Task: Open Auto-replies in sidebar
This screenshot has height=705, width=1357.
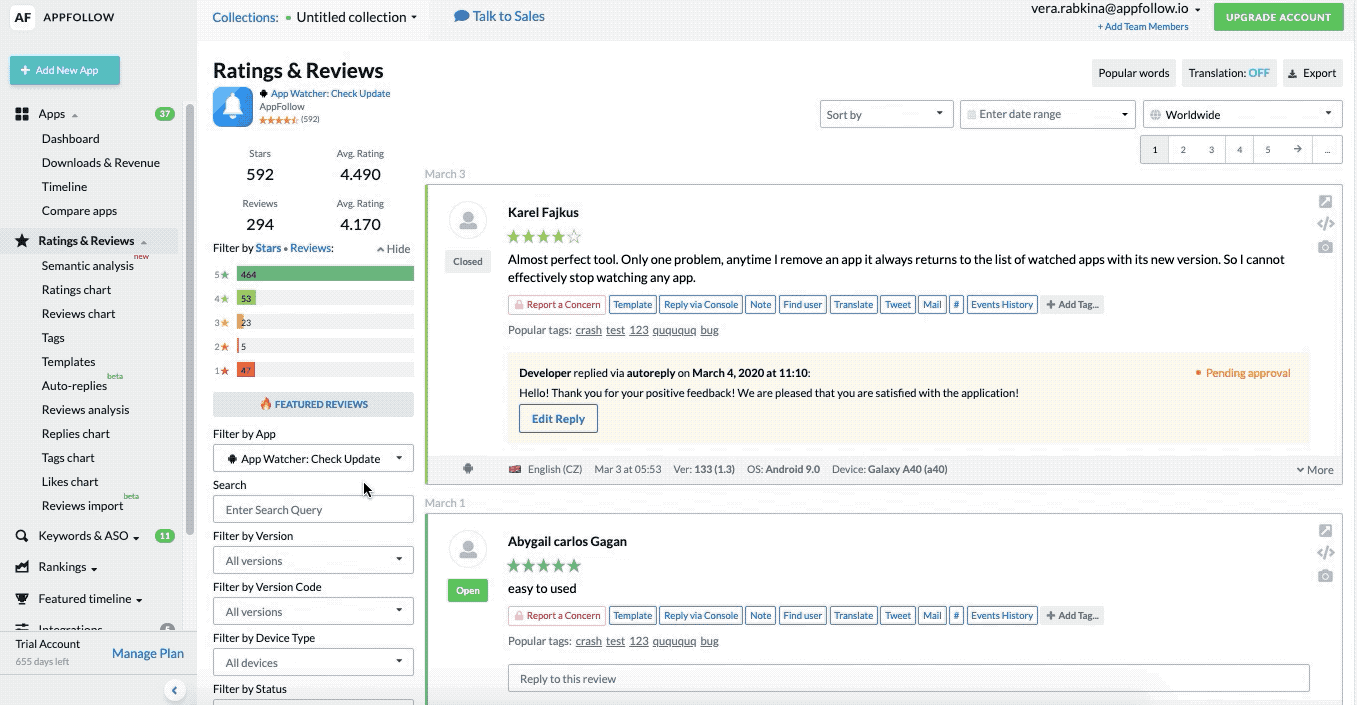Action: point(74,386)
